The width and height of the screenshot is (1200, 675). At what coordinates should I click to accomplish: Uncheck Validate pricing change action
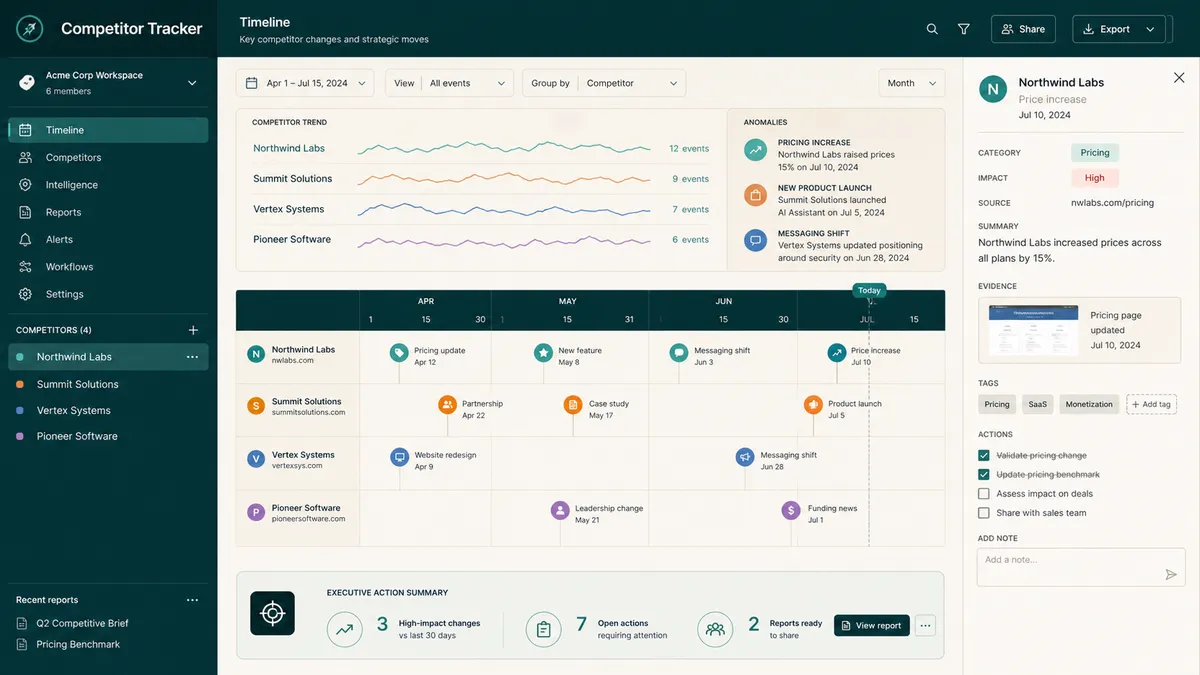click(x=984, y=455)
